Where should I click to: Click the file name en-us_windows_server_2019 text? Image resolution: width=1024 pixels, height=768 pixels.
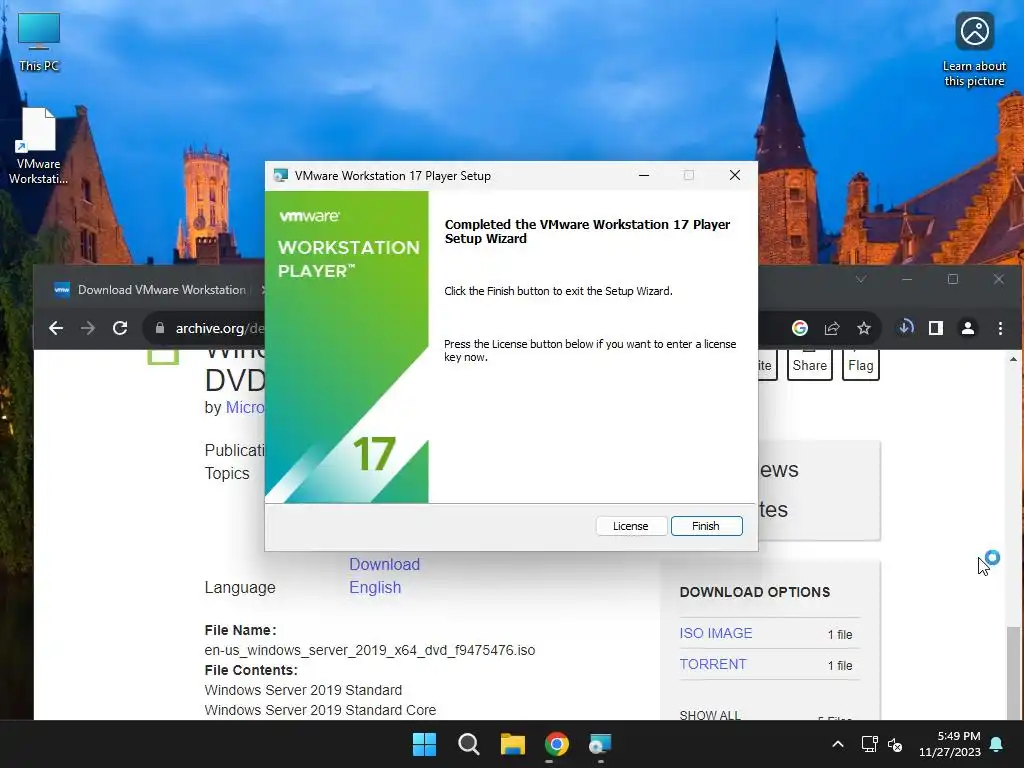[370, 650]
